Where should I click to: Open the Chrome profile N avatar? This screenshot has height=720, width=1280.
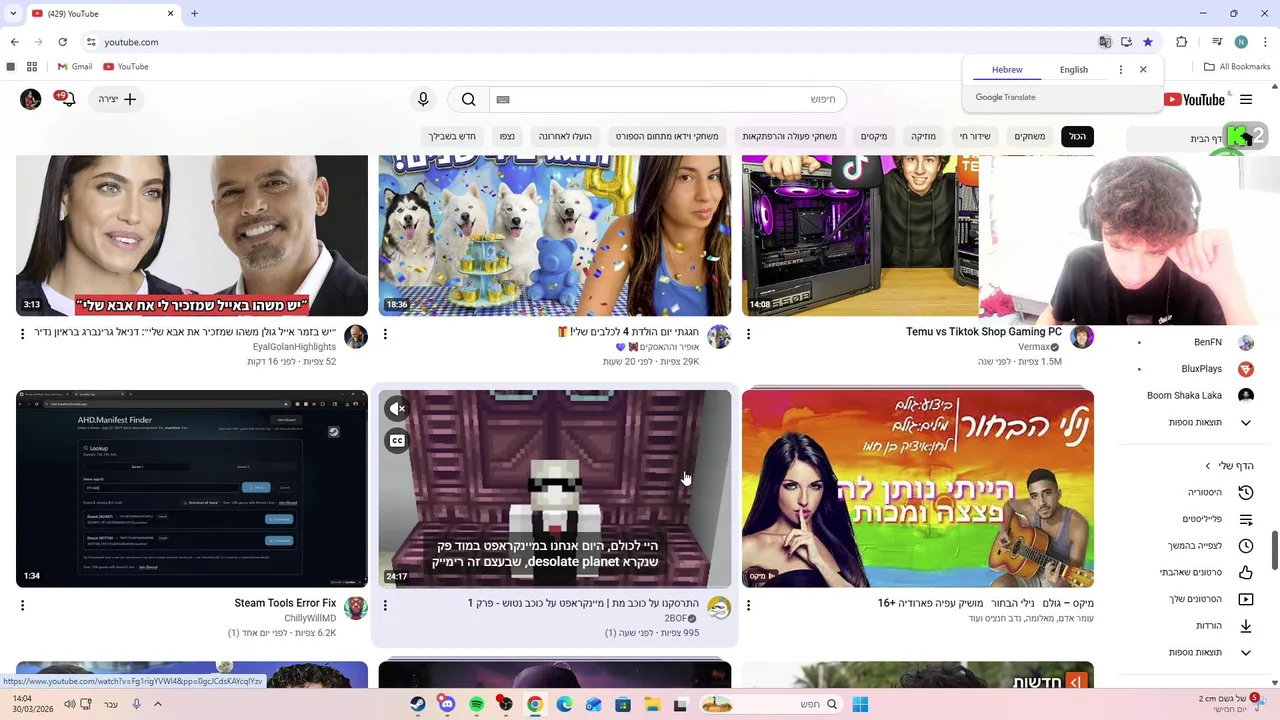(1241, 42)
